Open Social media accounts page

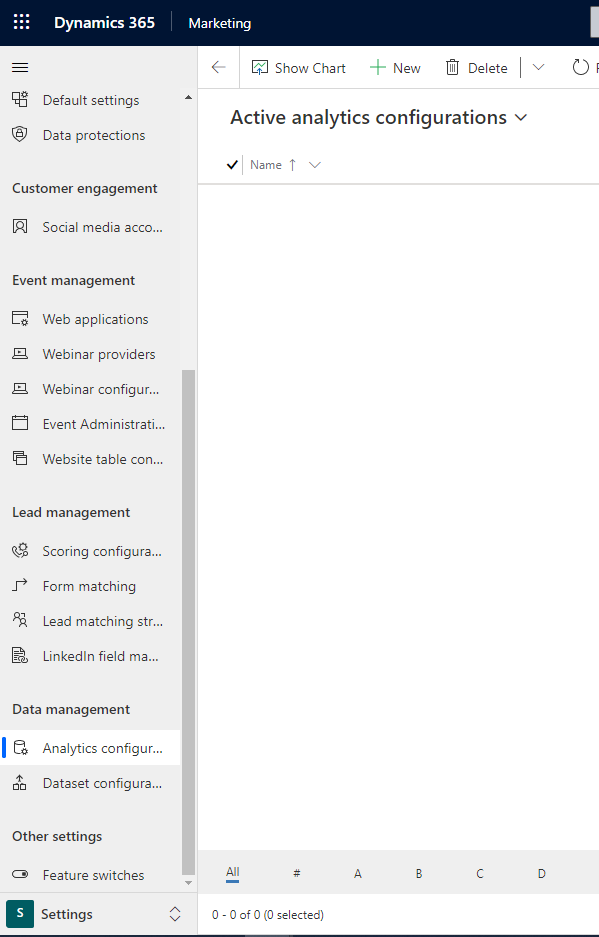click(x=102, y=227)
